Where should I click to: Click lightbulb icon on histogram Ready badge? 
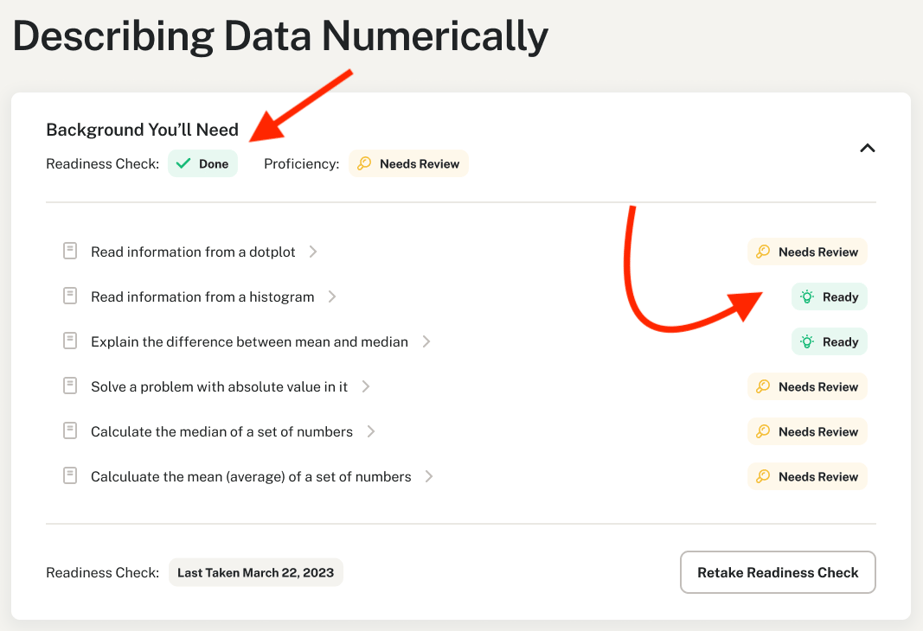click(807, 297)
